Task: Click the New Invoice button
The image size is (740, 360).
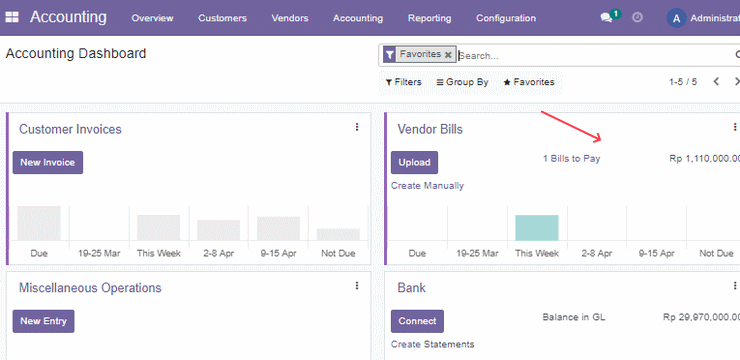Action: [x=48, y=162]
